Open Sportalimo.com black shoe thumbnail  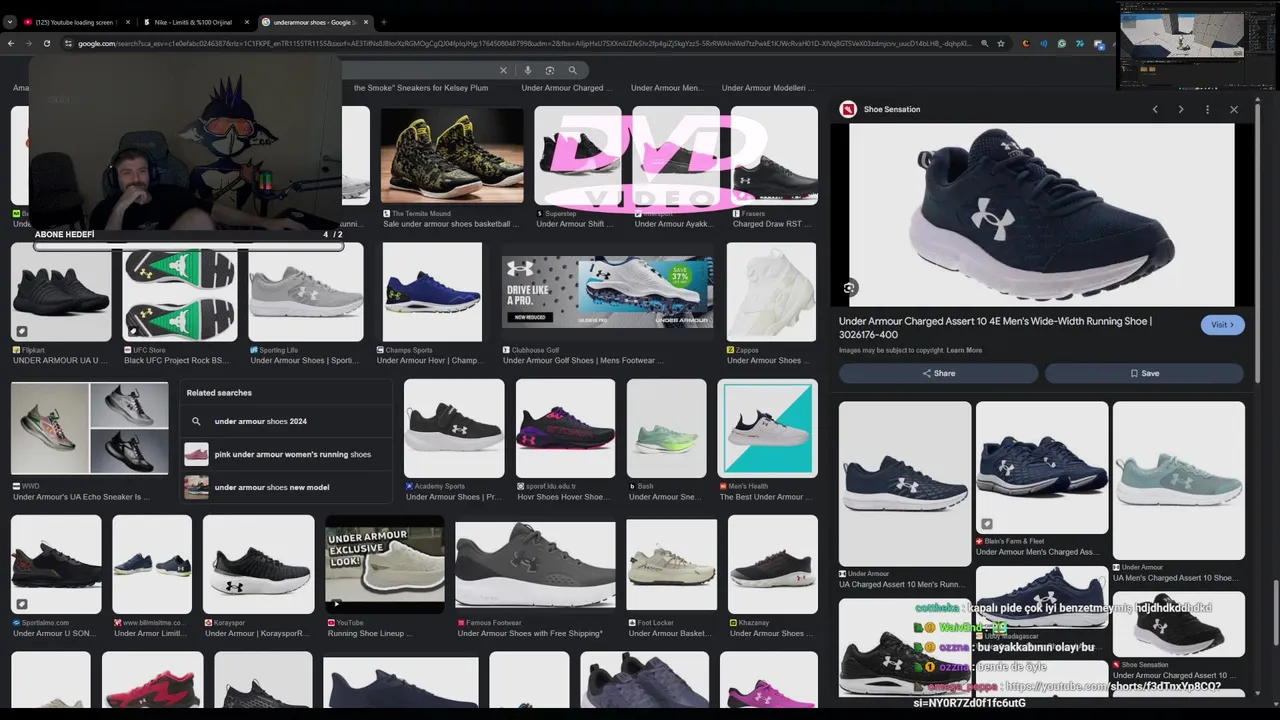coord(56,564)
